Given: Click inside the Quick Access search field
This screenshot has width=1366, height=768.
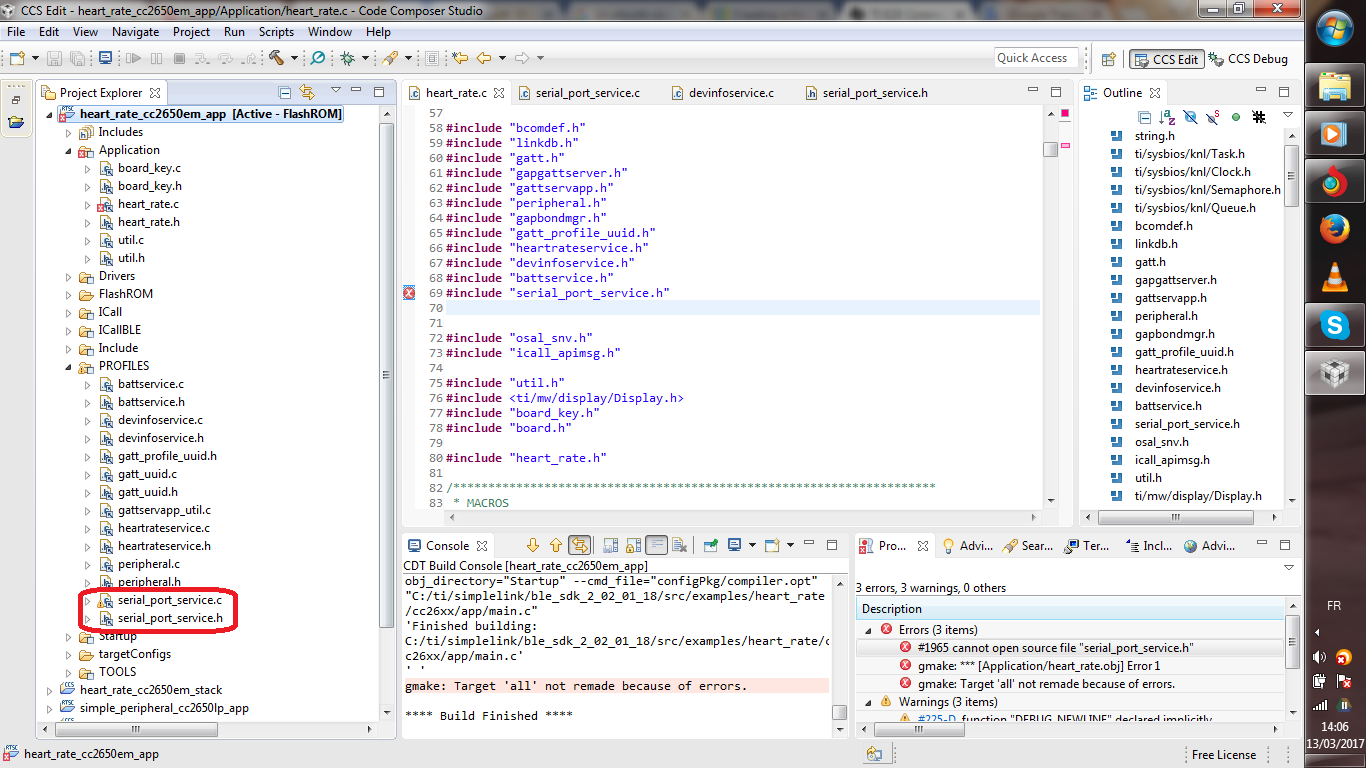Looking at the screenshot, I should [1036, 58].
